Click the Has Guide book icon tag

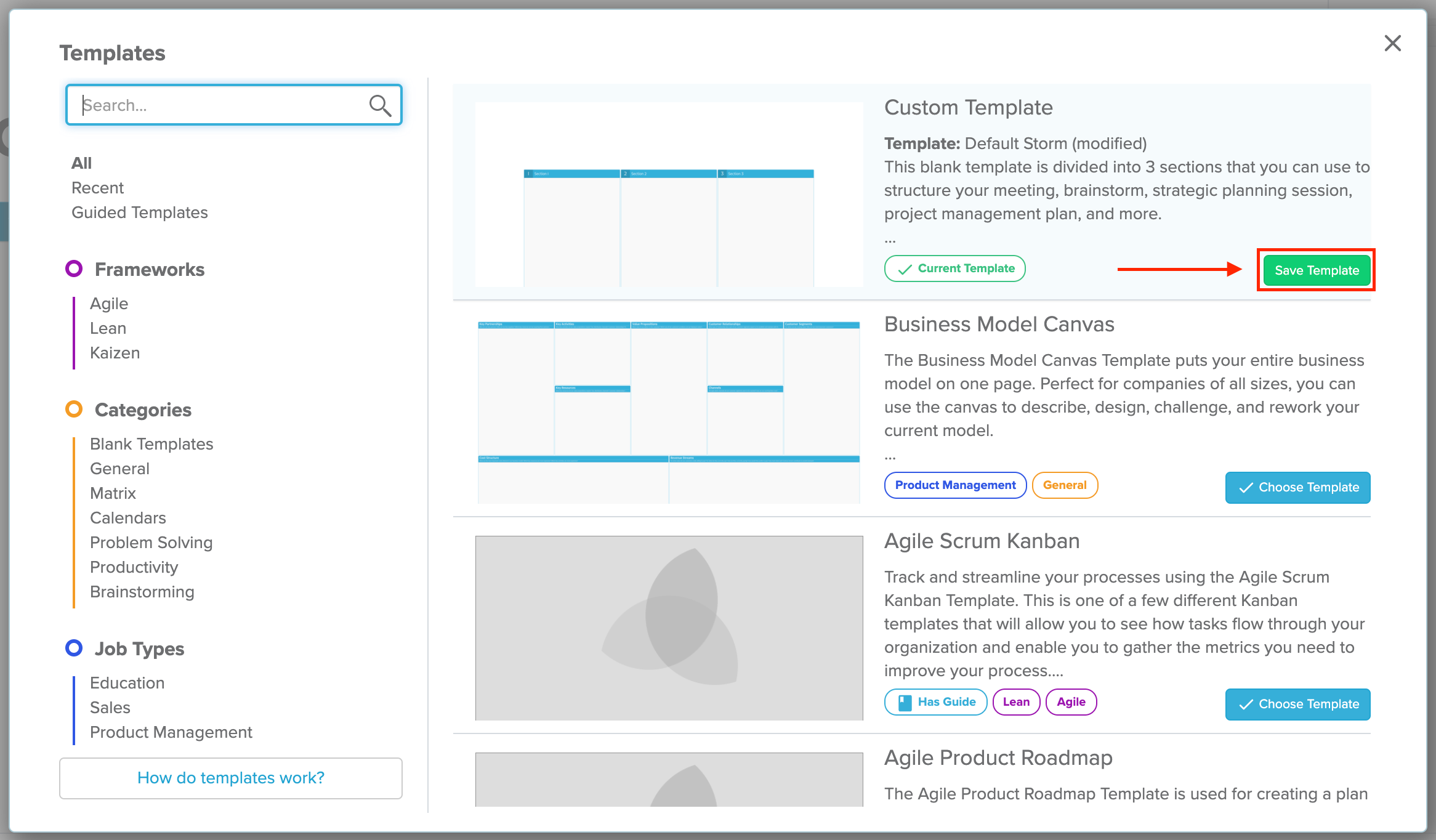point(935,702)
